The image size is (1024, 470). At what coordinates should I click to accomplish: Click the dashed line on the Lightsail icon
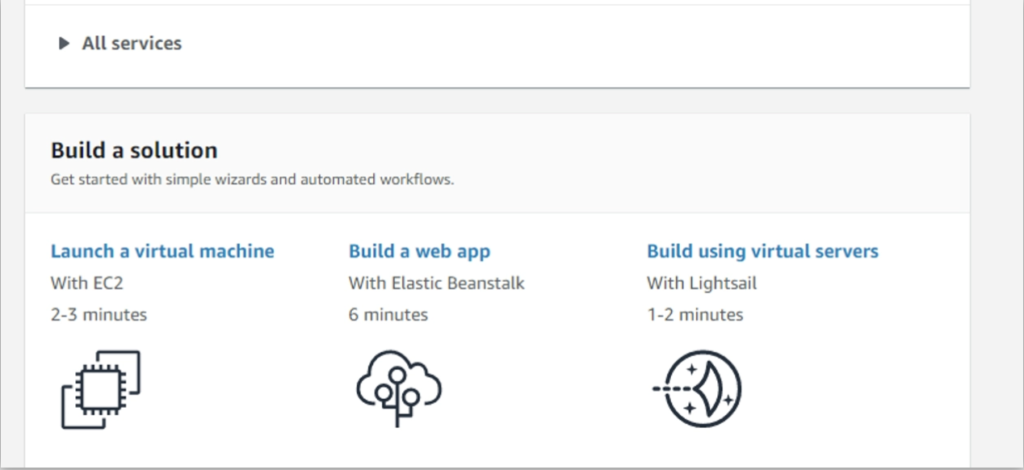pos(671,389)
